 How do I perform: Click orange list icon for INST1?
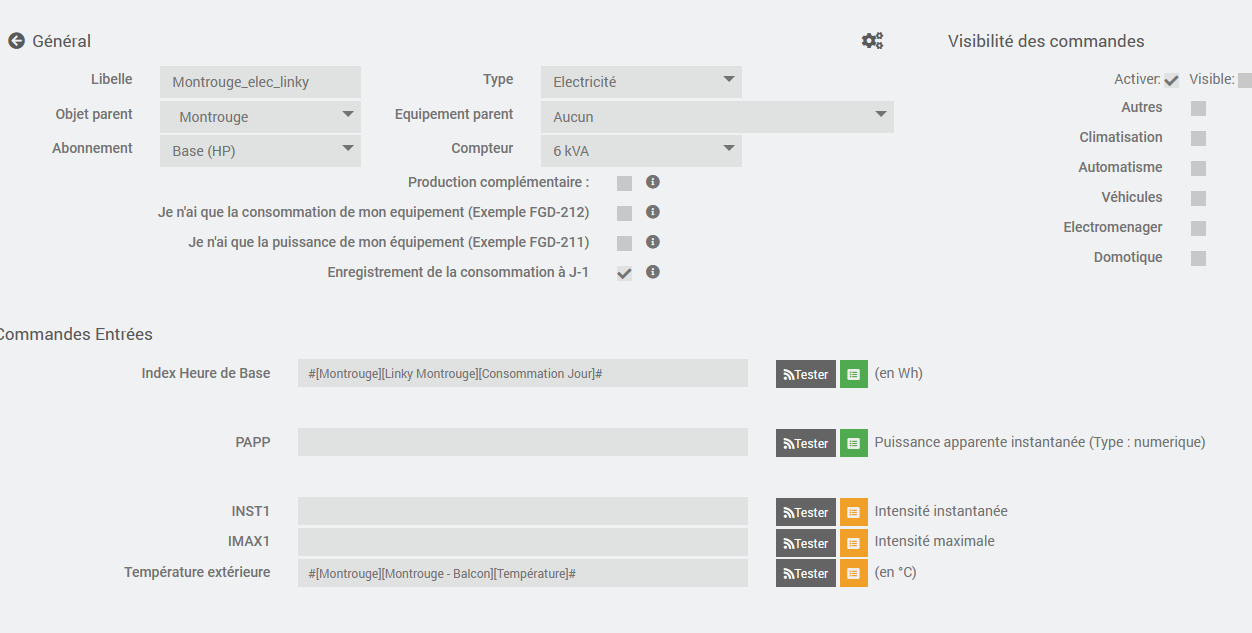tap(853, 512)
